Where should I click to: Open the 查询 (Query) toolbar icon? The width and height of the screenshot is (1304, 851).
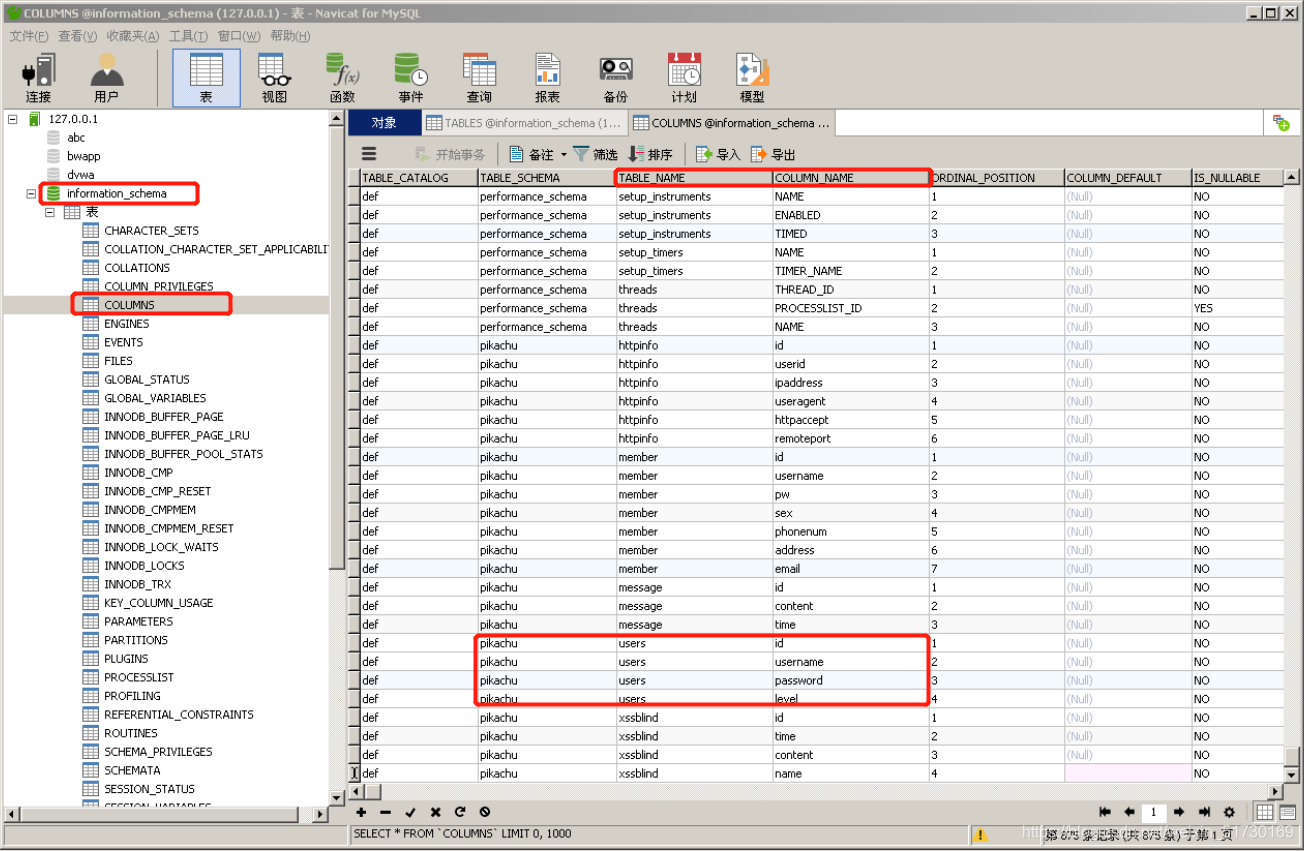[479, 78]
